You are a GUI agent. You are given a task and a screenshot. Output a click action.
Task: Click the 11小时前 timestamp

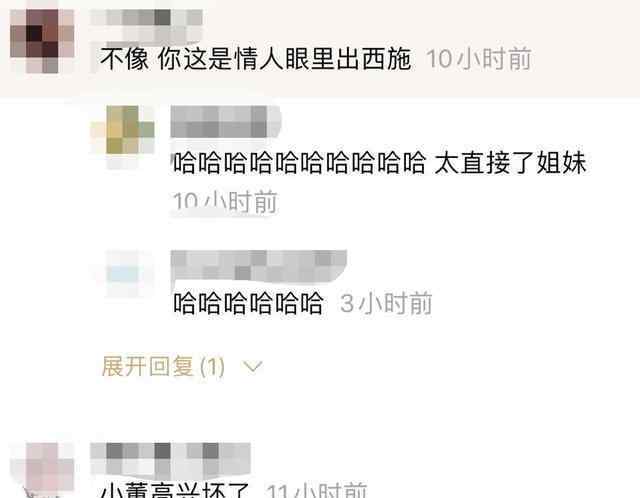317,490
